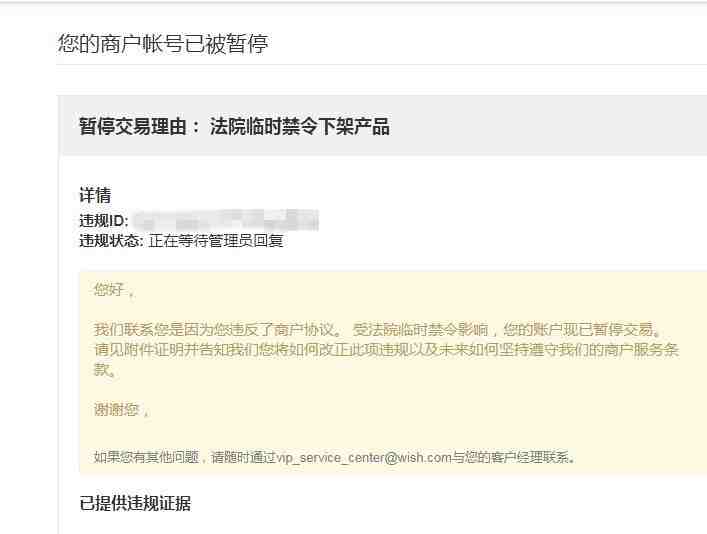The width and height of the screenshot is (707, 534).
Task: Click the 您好 greeting in the message
Action: point(109,289)
